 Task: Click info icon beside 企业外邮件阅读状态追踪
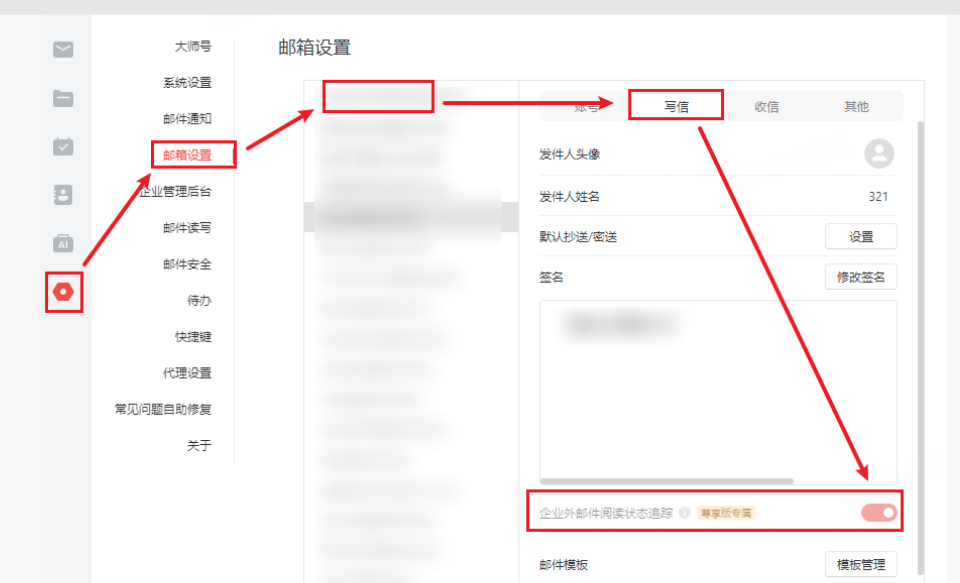(685, 513)
